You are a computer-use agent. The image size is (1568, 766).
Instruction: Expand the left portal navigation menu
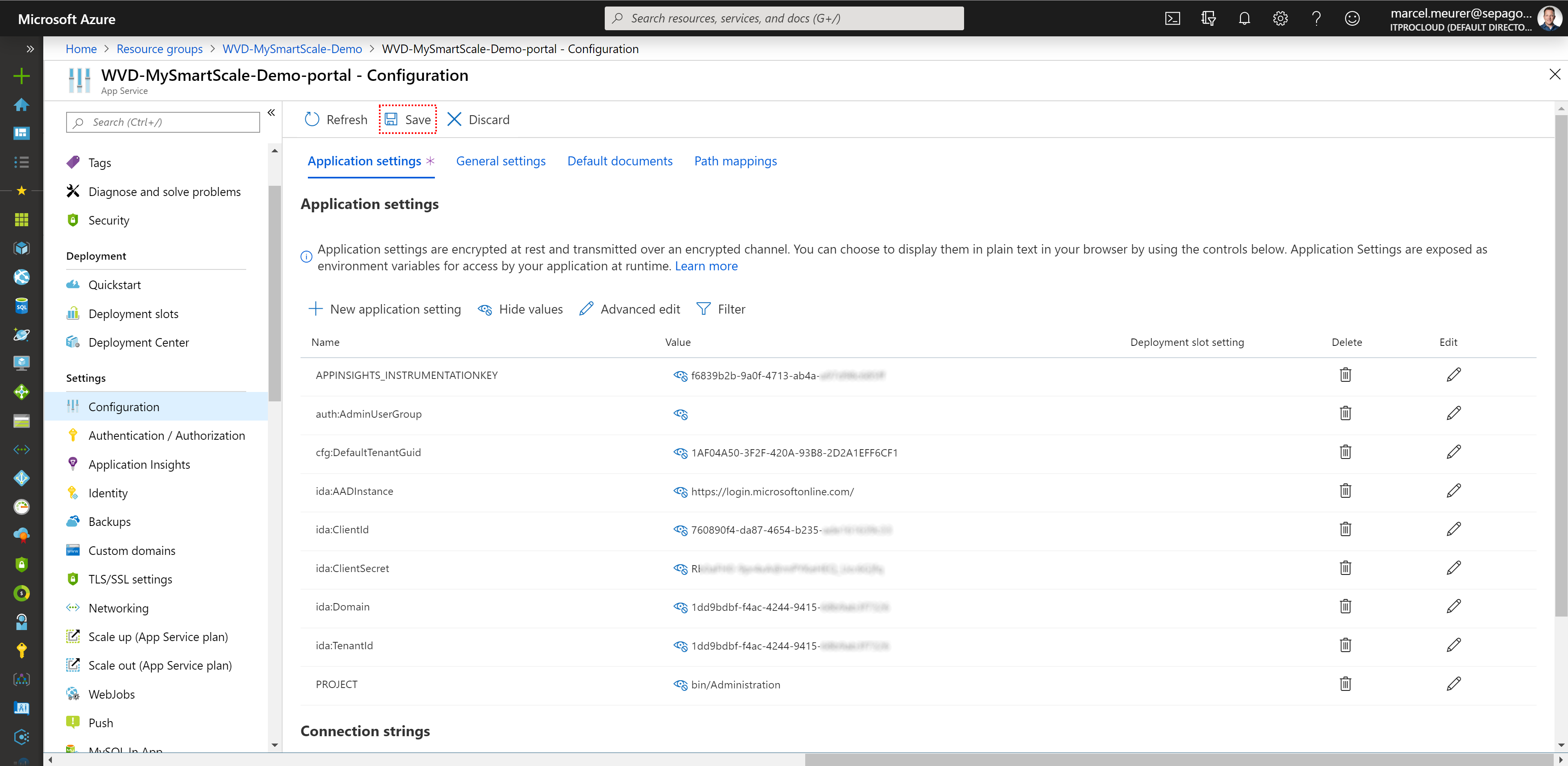[x=30, y=49]
